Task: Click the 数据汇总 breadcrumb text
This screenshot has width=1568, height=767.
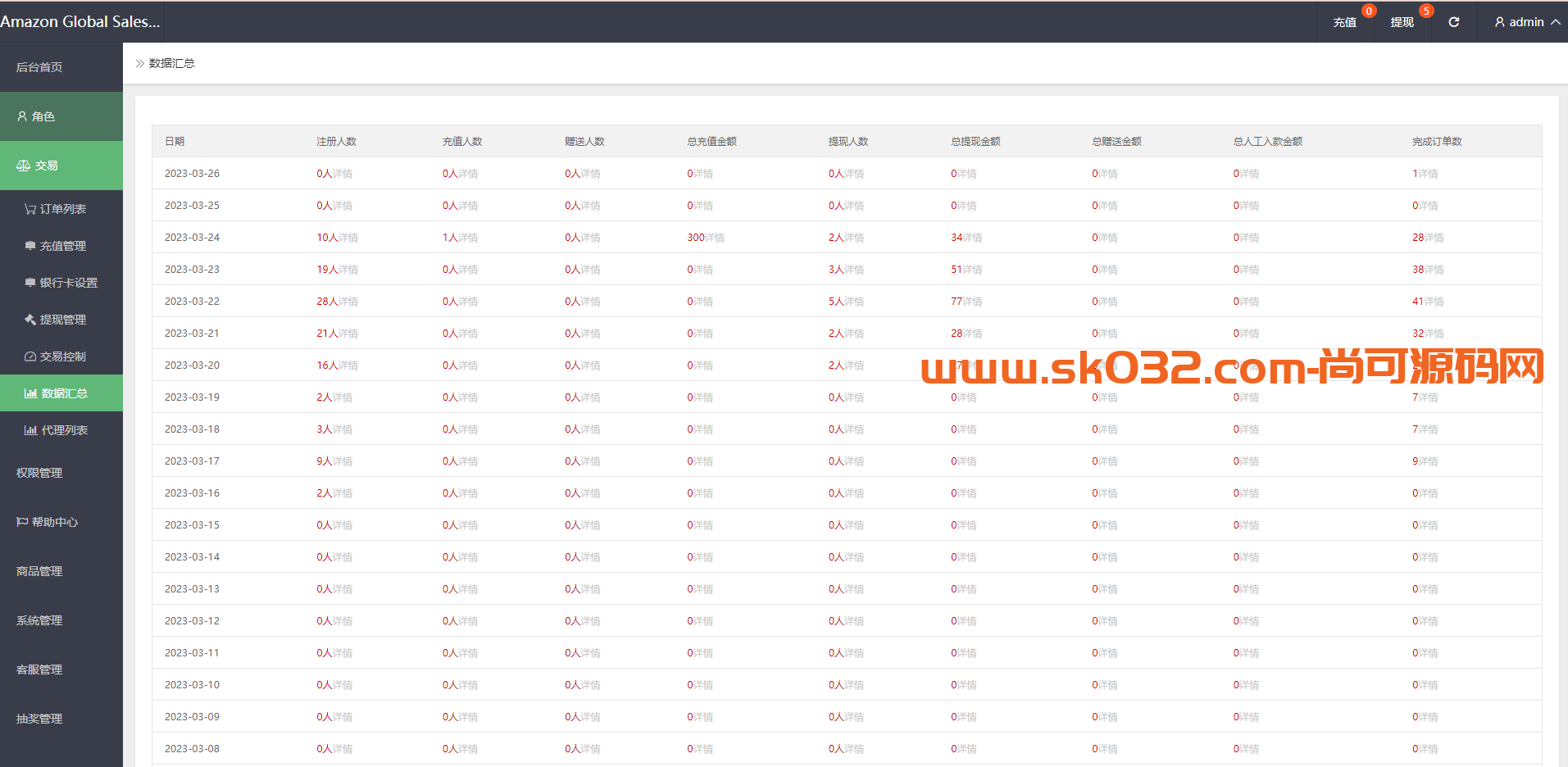Action: [172, 63]
